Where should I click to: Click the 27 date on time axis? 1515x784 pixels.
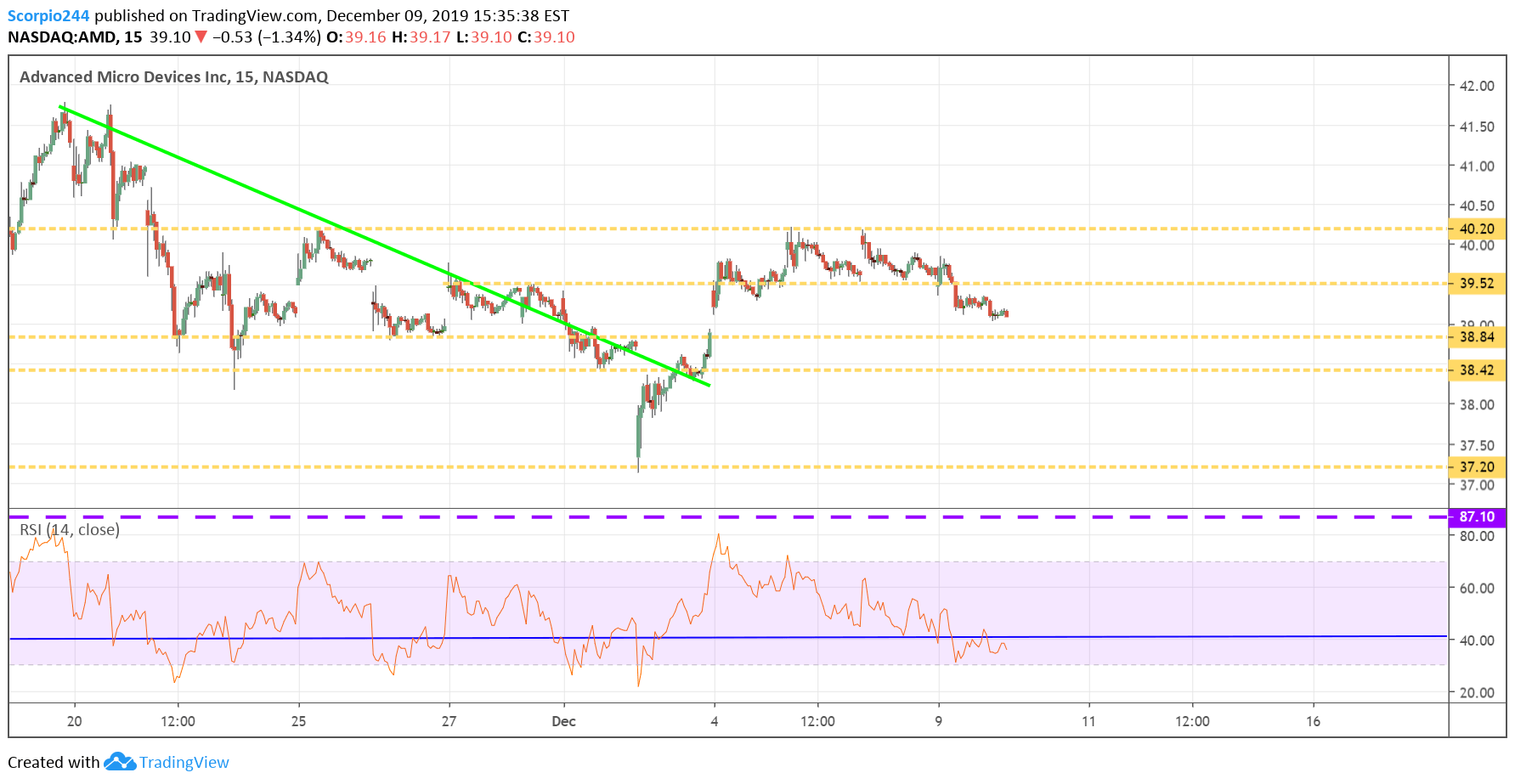[x=449, y=721]
